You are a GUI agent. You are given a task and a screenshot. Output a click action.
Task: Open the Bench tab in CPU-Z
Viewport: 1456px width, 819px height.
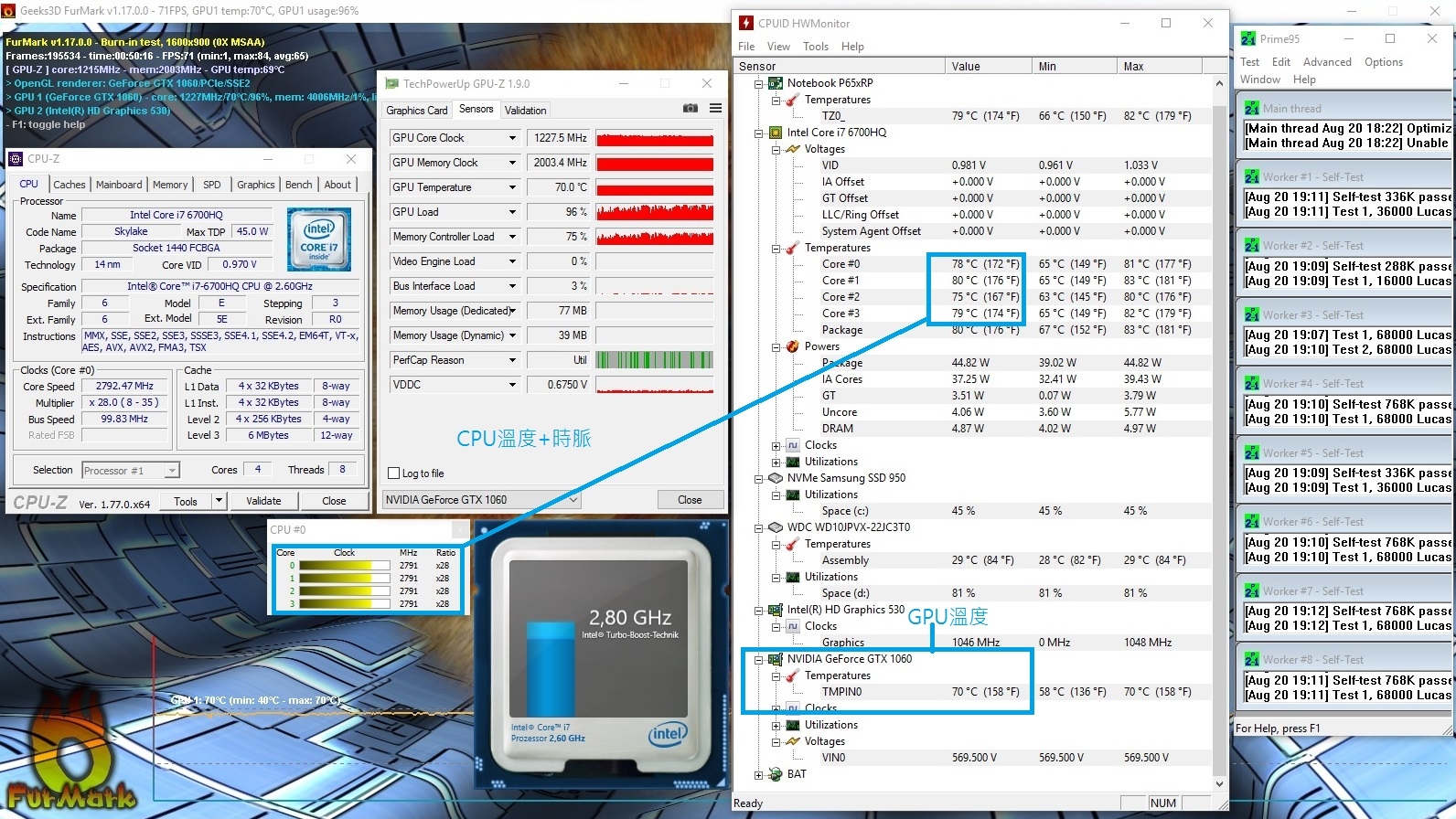click(x=299, y=185)
